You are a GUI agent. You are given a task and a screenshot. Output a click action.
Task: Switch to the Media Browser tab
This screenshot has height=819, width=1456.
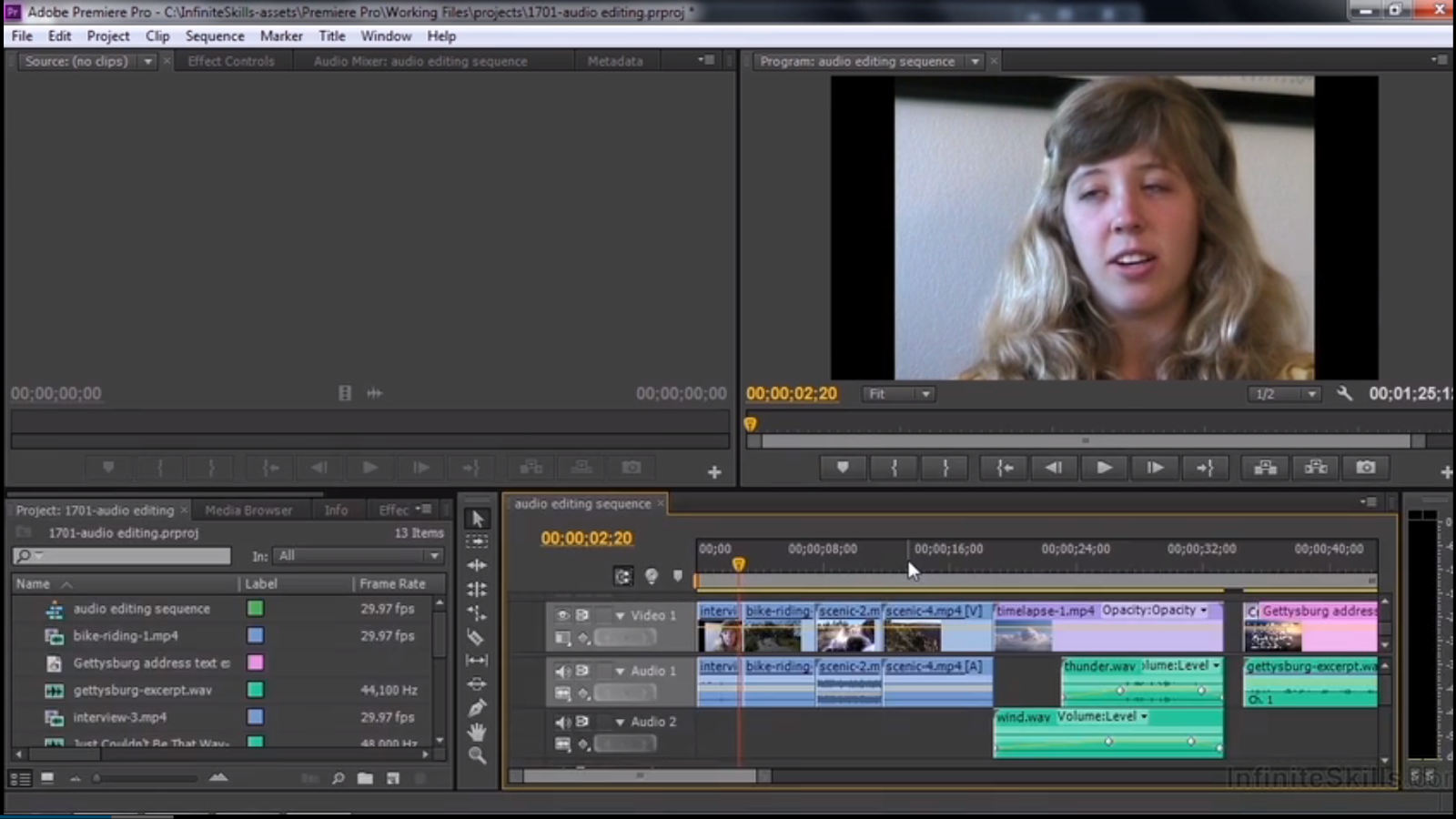pyautogui.click(x=248, y=511)
